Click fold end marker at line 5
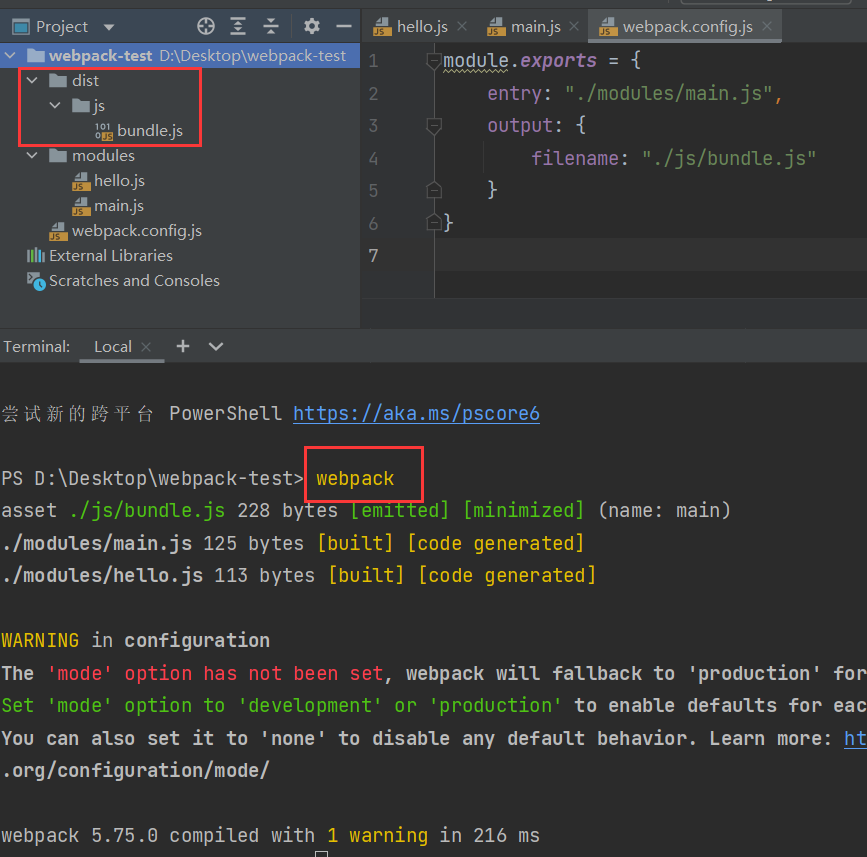Viewport: 867px width, 857px height. coord(434,190)
